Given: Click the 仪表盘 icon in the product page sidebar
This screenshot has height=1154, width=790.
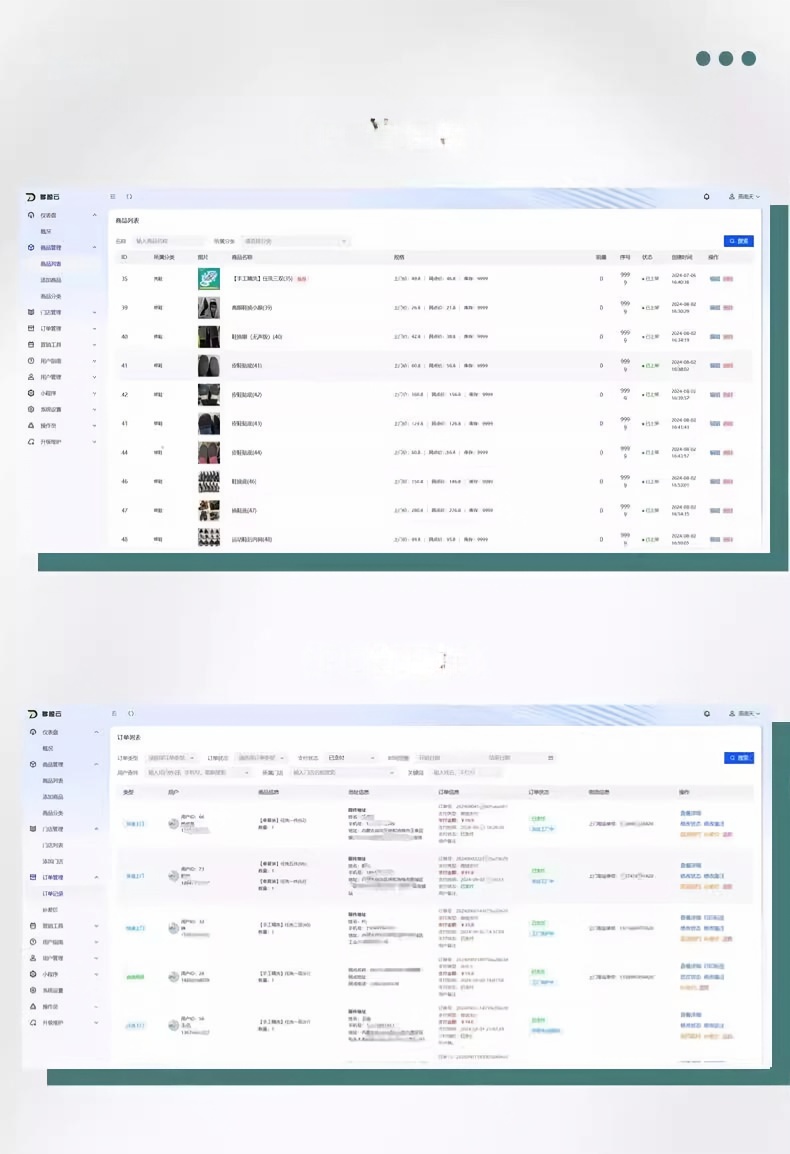Looking at the screenshot, I should (x=31, y=215).
